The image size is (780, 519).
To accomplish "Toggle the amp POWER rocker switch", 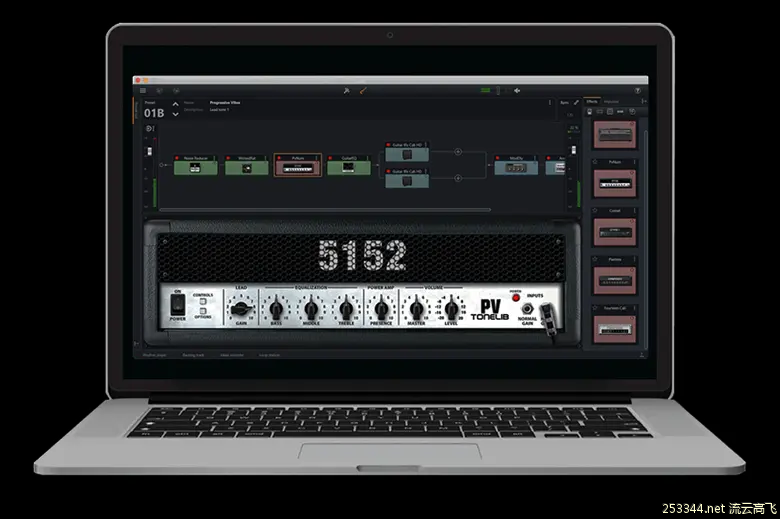I will tap(178, 304).
